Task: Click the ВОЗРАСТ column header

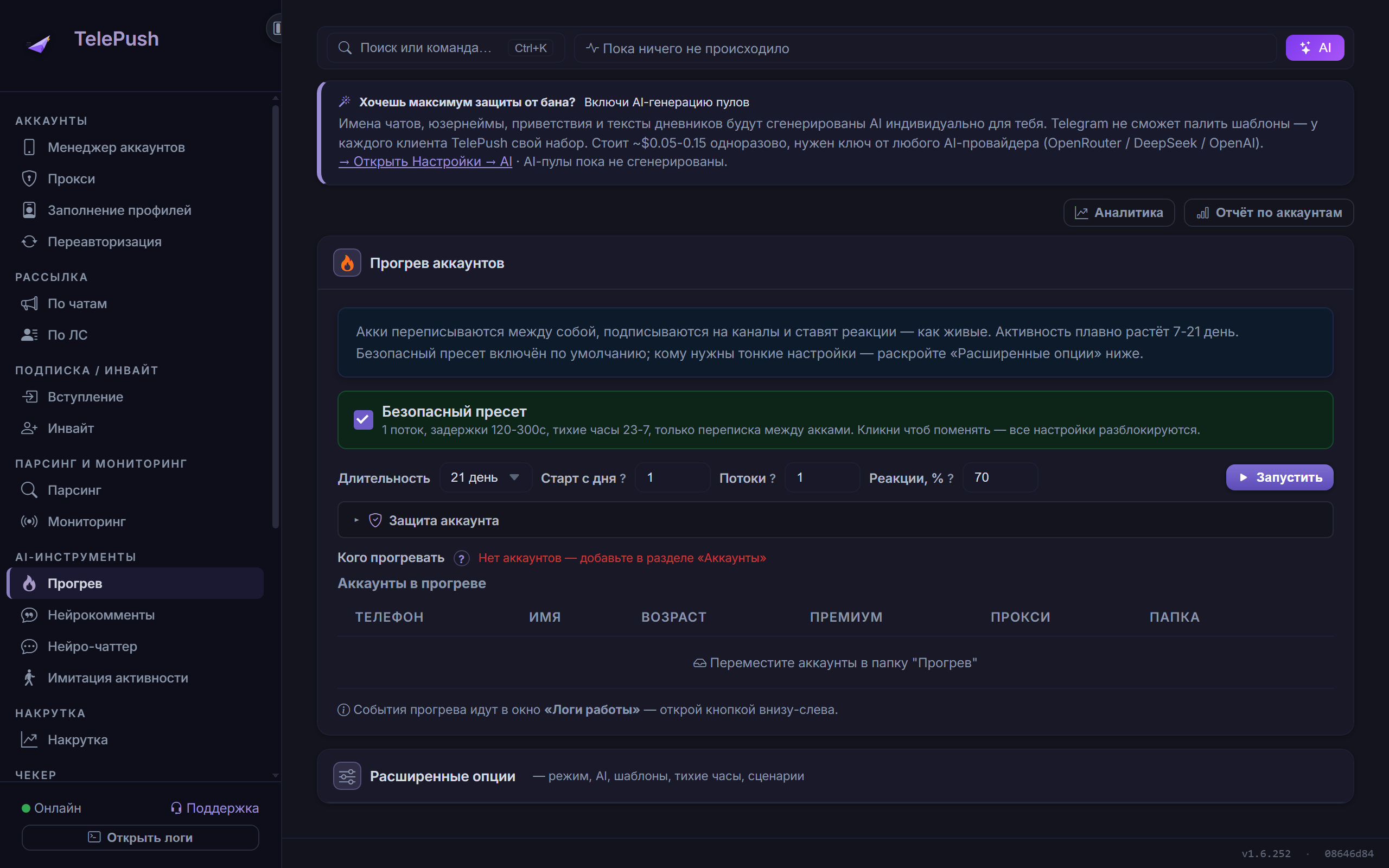Action: [674, 617]
